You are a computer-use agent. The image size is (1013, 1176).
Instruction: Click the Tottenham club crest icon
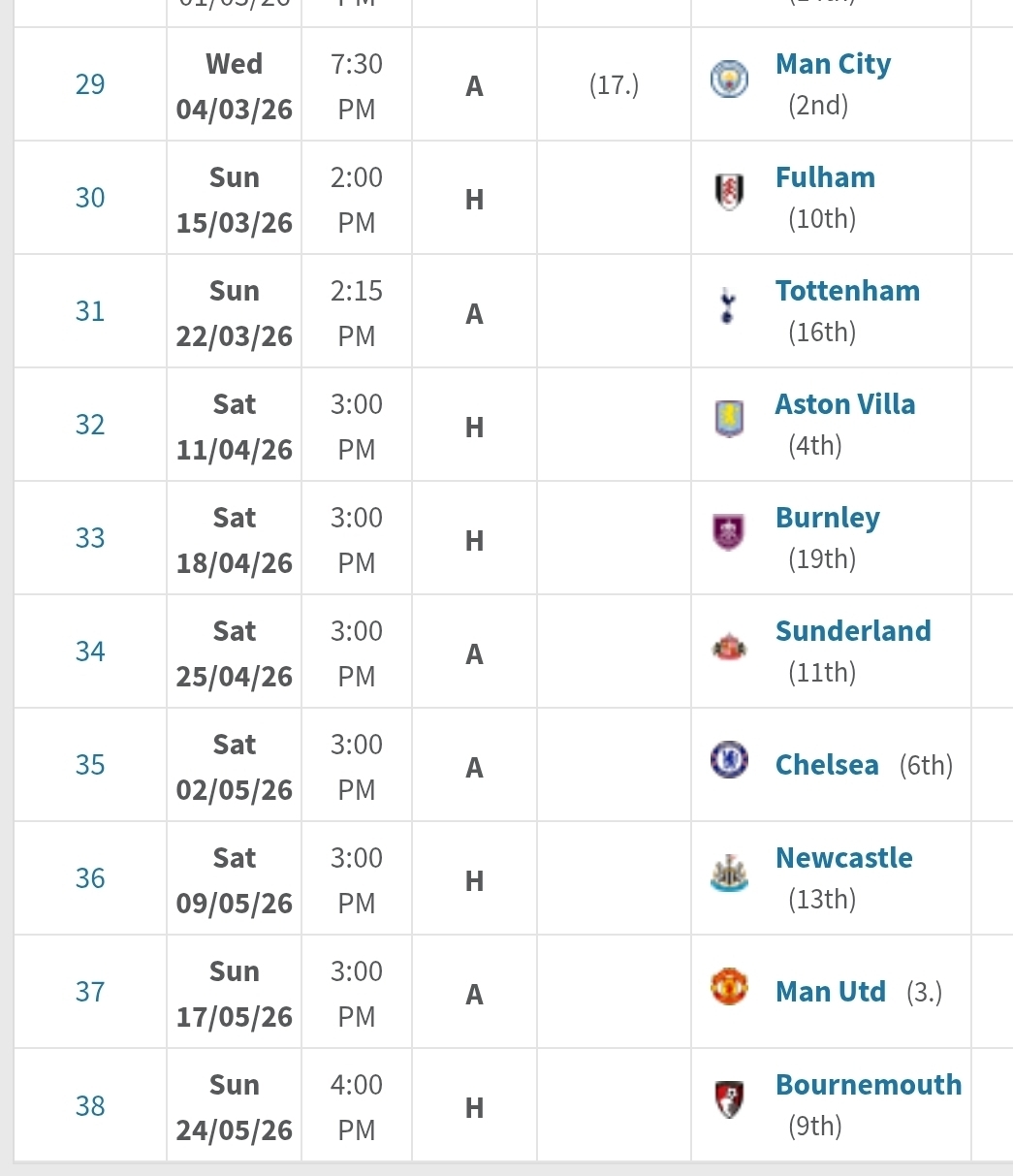click(x=729, y=306)
